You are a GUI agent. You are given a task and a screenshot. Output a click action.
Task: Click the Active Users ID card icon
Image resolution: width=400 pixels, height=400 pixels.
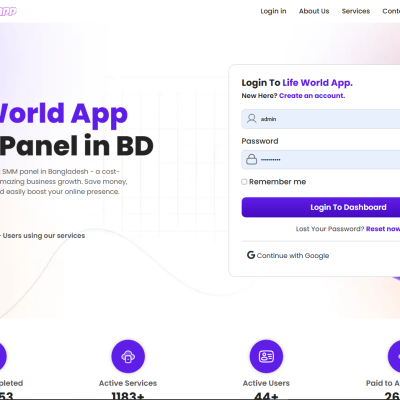pos(266,356)
